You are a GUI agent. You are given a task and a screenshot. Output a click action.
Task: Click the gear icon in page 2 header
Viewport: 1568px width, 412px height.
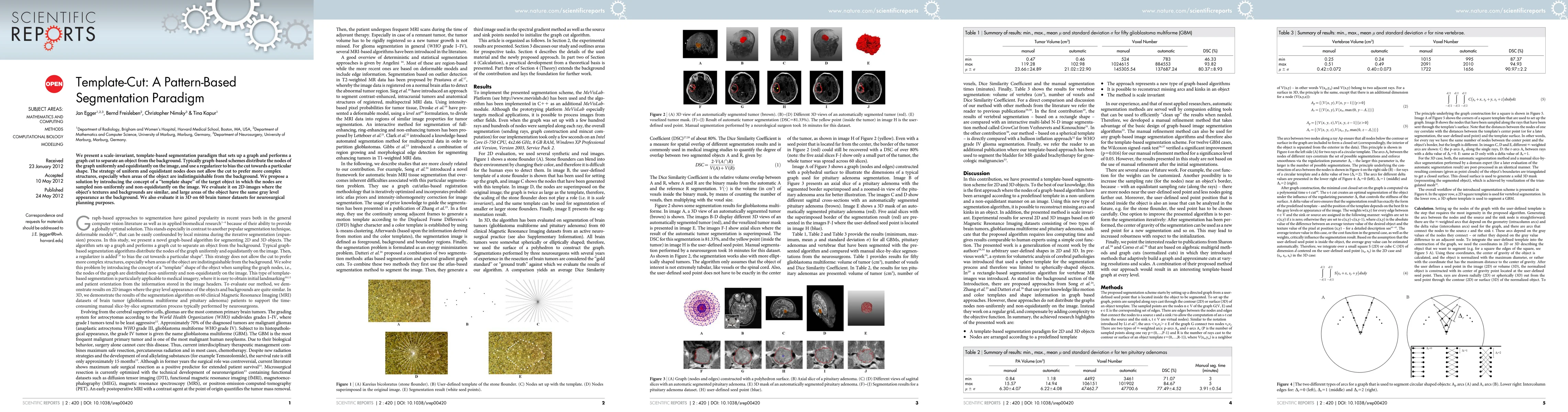[x=618, y=9]
